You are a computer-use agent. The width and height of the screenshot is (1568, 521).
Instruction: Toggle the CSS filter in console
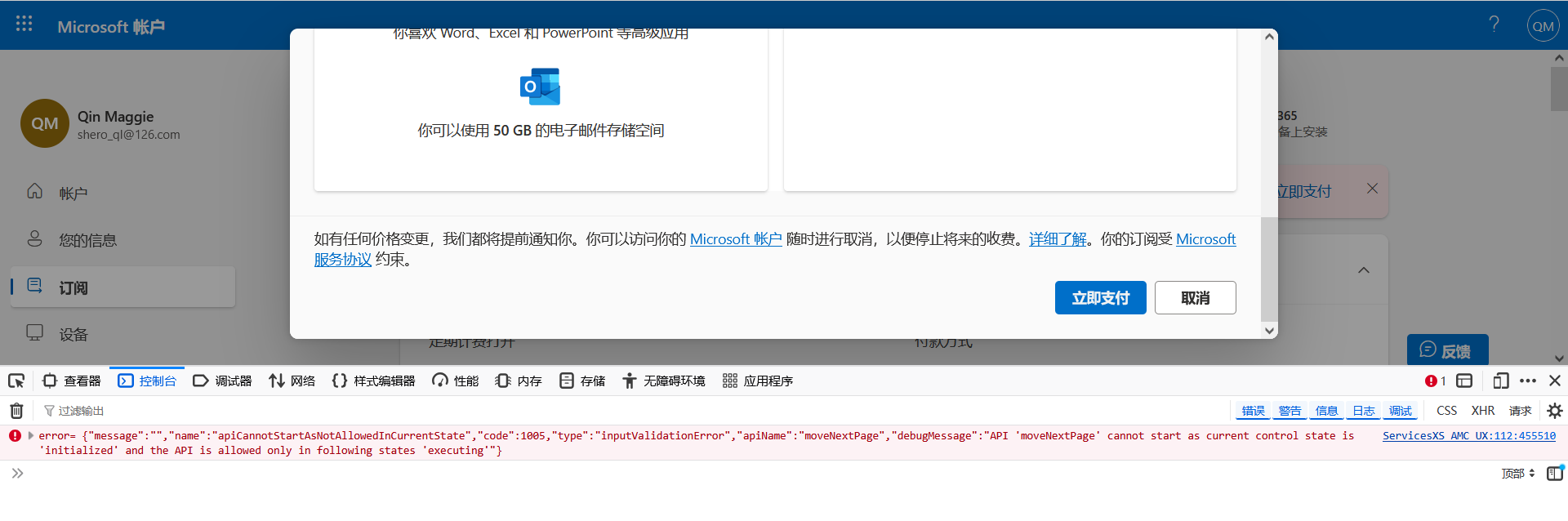click(x=1446, y=411)
